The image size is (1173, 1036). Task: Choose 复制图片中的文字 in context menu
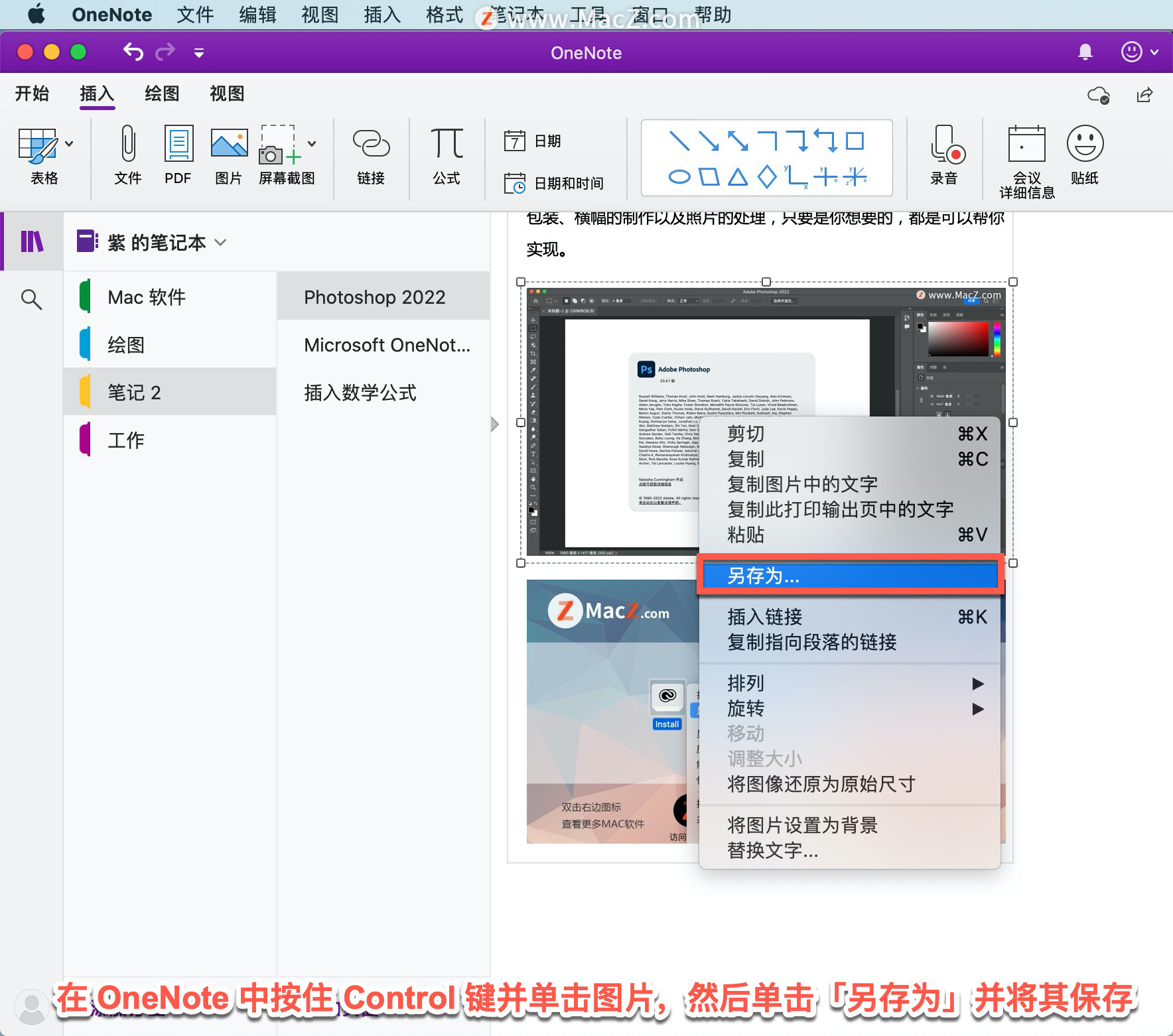[x=850, y=484]
